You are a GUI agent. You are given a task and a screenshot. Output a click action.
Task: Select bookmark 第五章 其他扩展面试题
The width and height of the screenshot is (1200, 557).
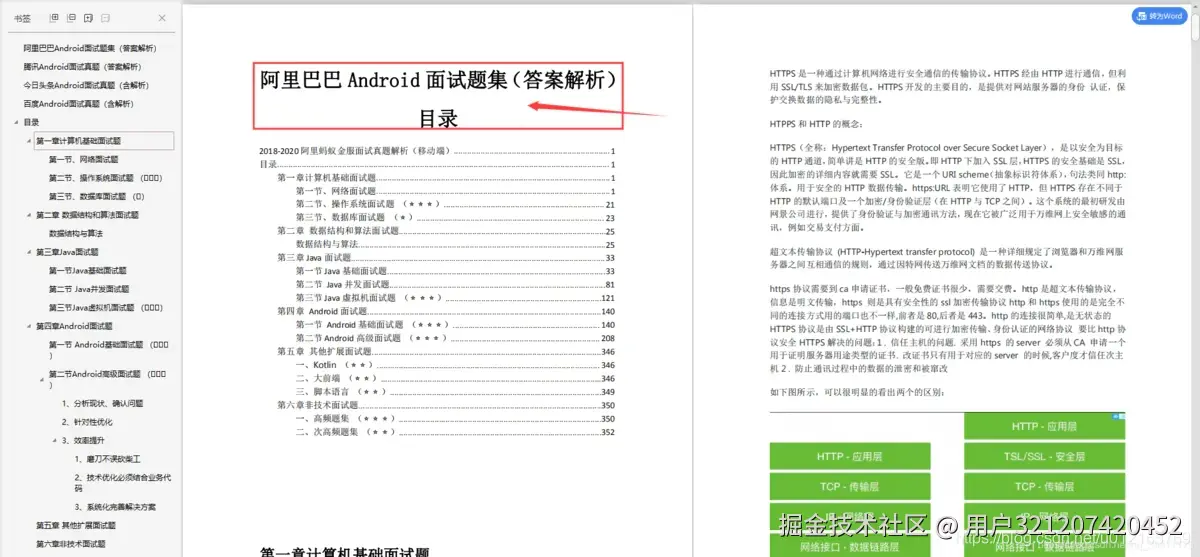coord(77,525)
